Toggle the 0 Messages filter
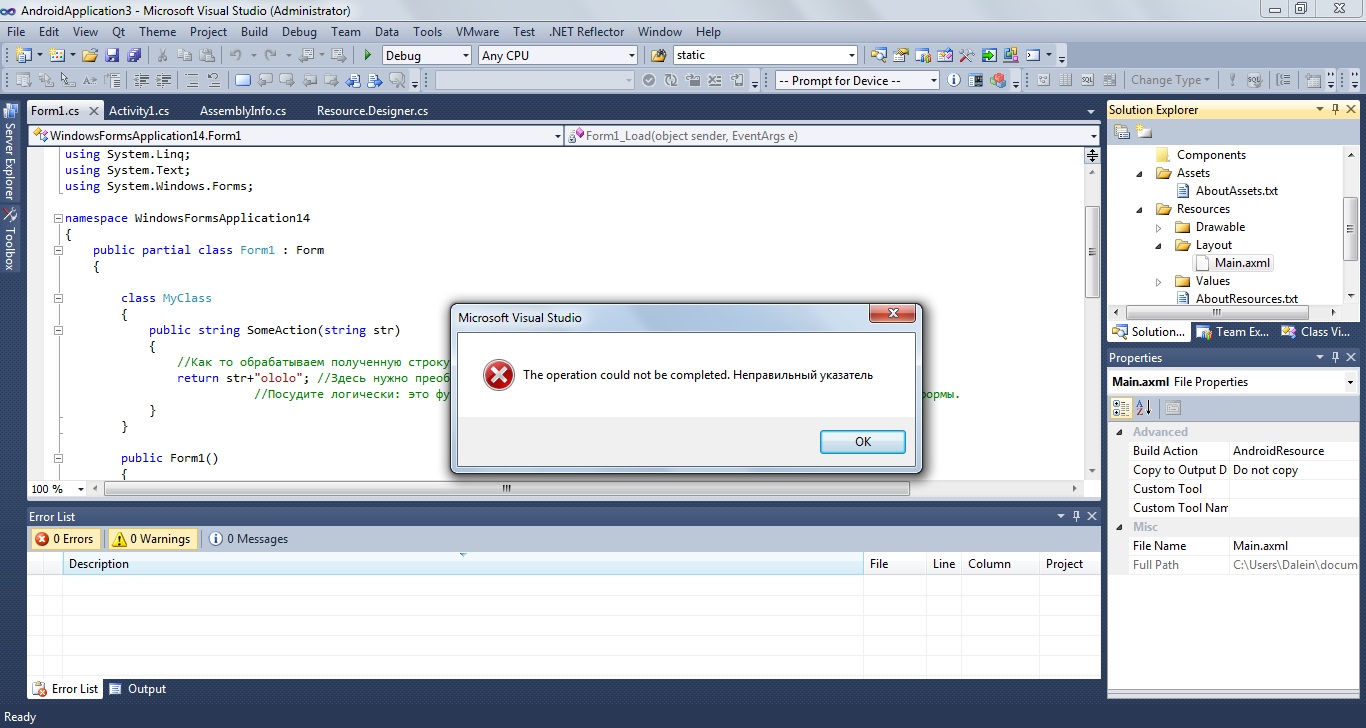 point(248,539)
